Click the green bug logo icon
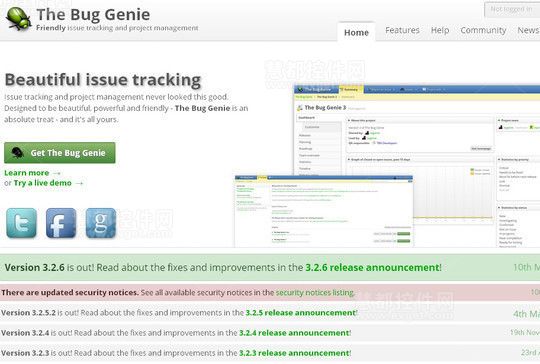 click(x=19, y=19)
